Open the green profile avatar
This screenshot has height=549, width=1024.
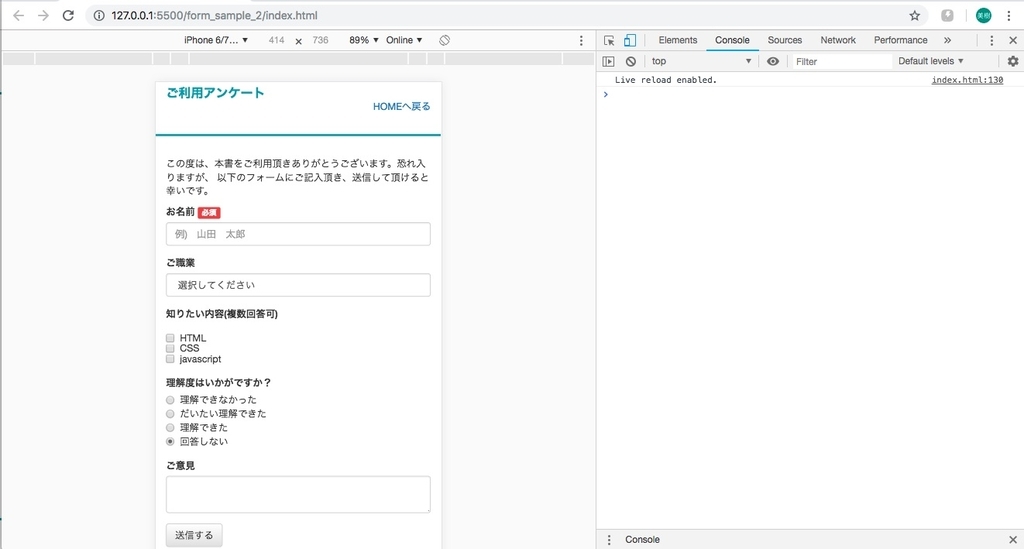[x=983, y=16]
